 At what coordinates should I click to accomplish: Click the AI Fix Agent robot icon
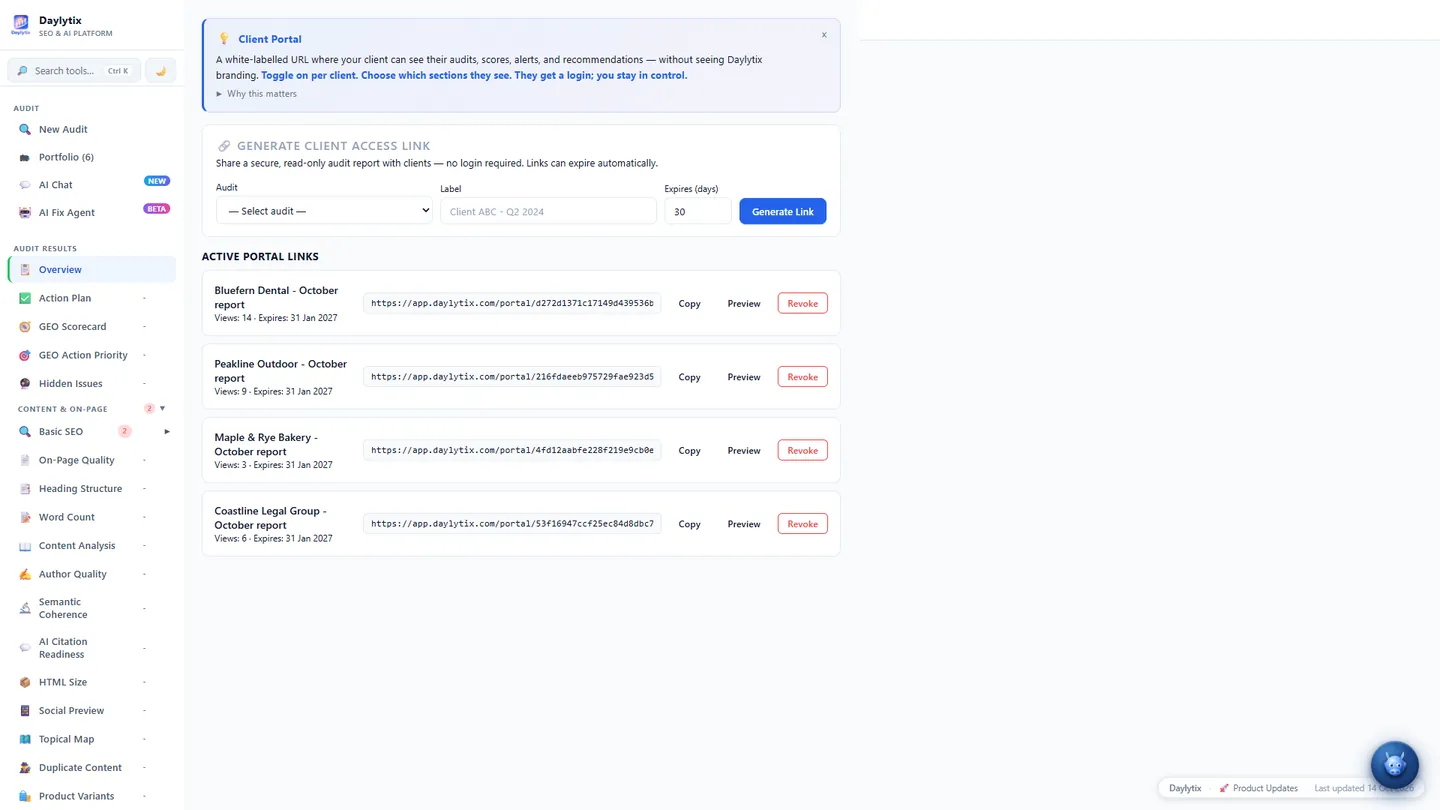pyautogui.click(x=25, y=213)
